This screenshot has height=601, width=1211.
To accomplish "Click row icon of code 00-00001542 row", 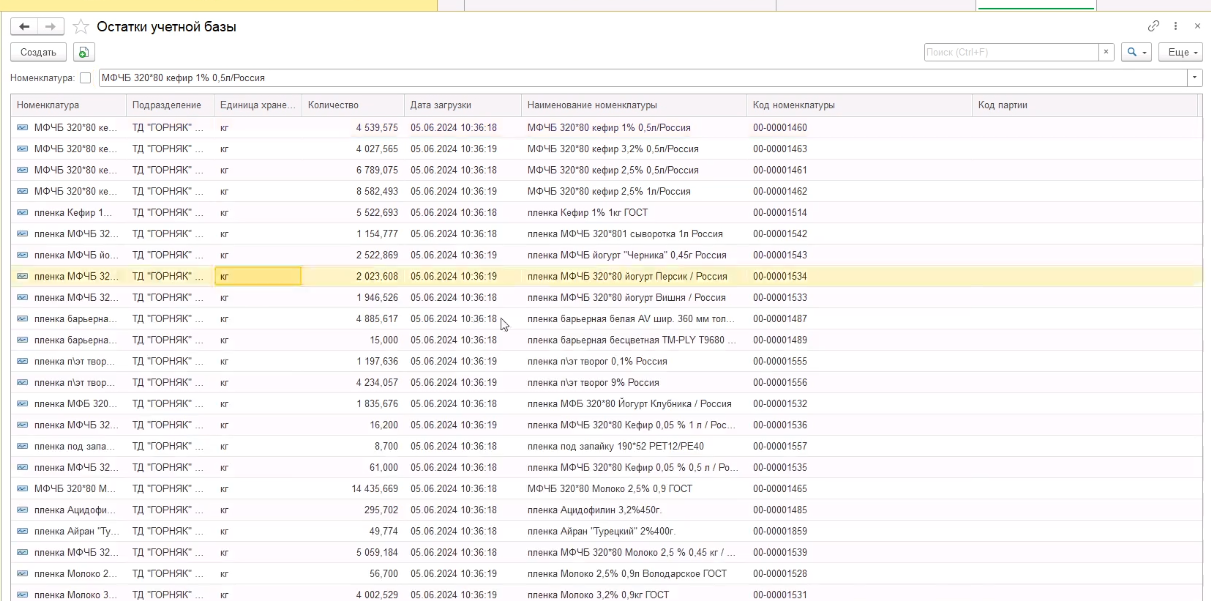I will [x=23, y=234].
